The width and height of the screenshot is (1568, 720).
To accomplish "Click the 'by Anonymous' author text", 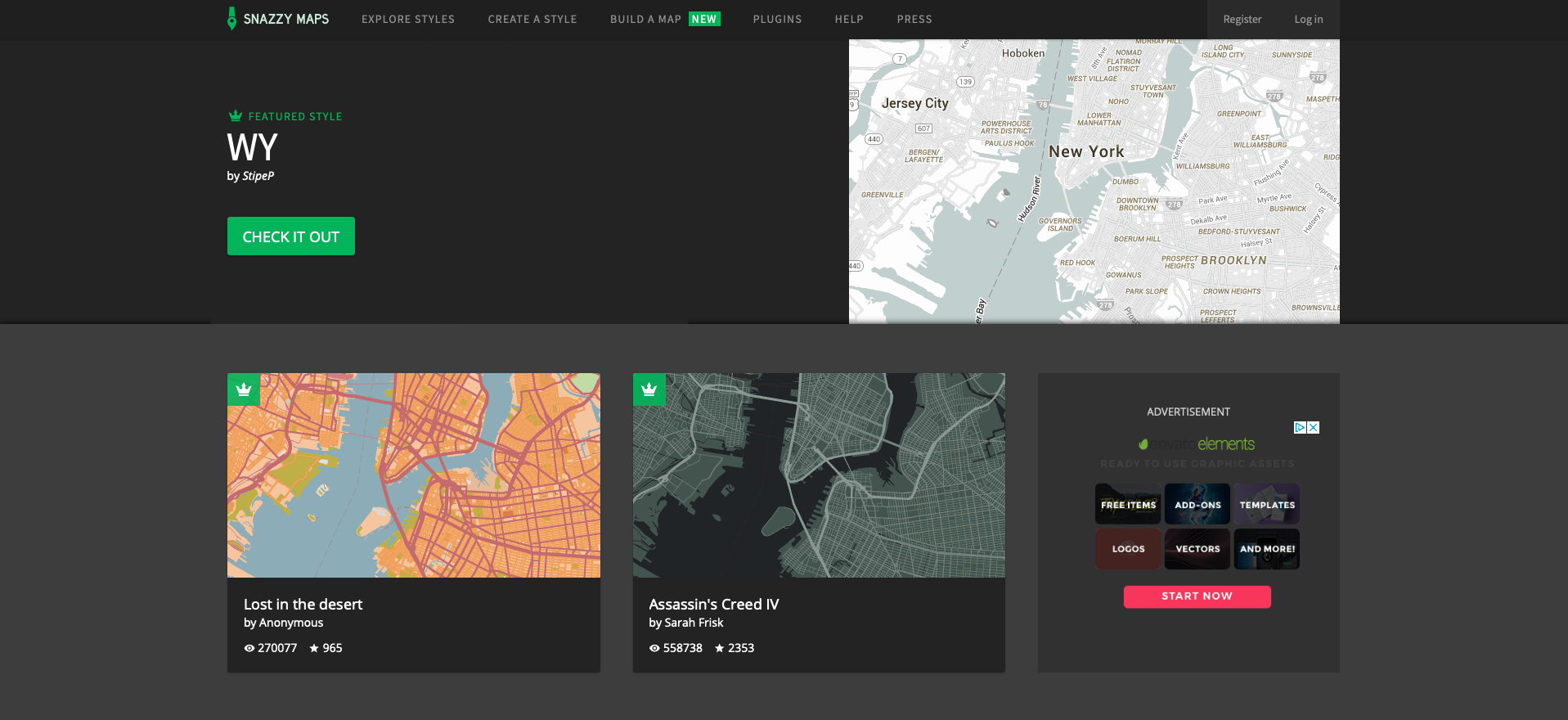I will click(x=283, y=623).
